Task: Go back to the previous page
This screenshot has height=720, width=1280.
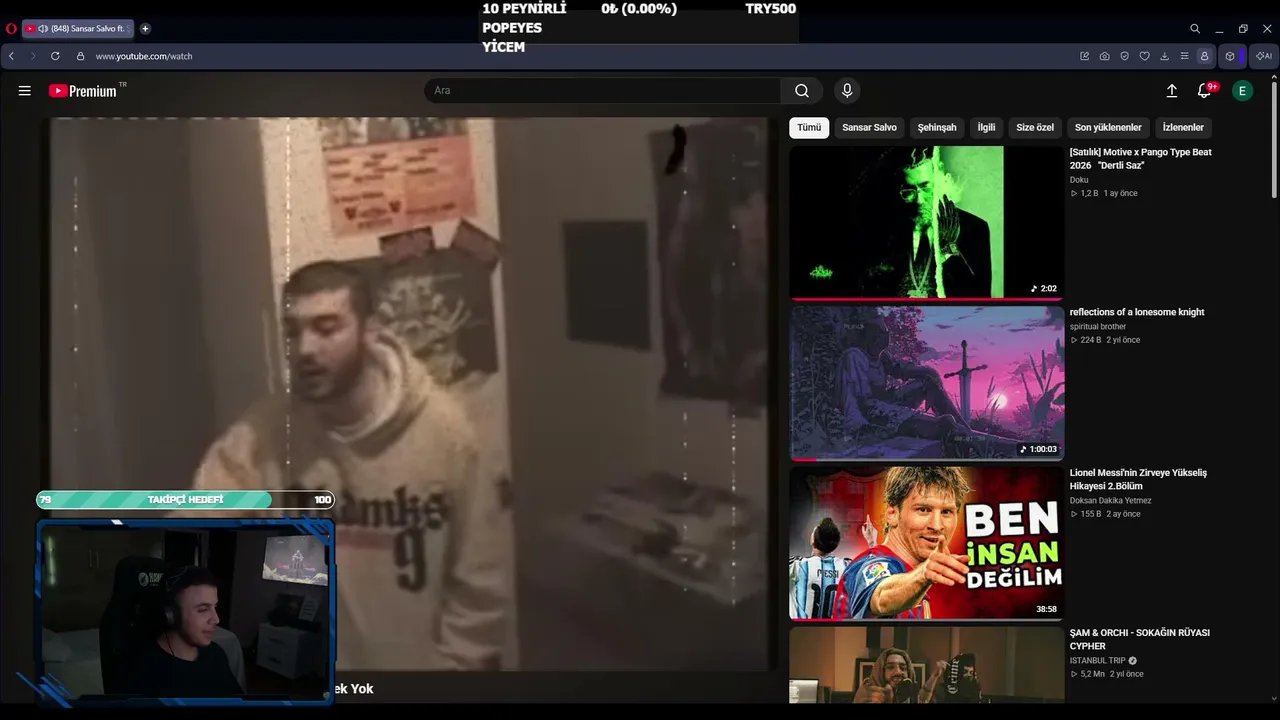Action: tap(11, 56)
